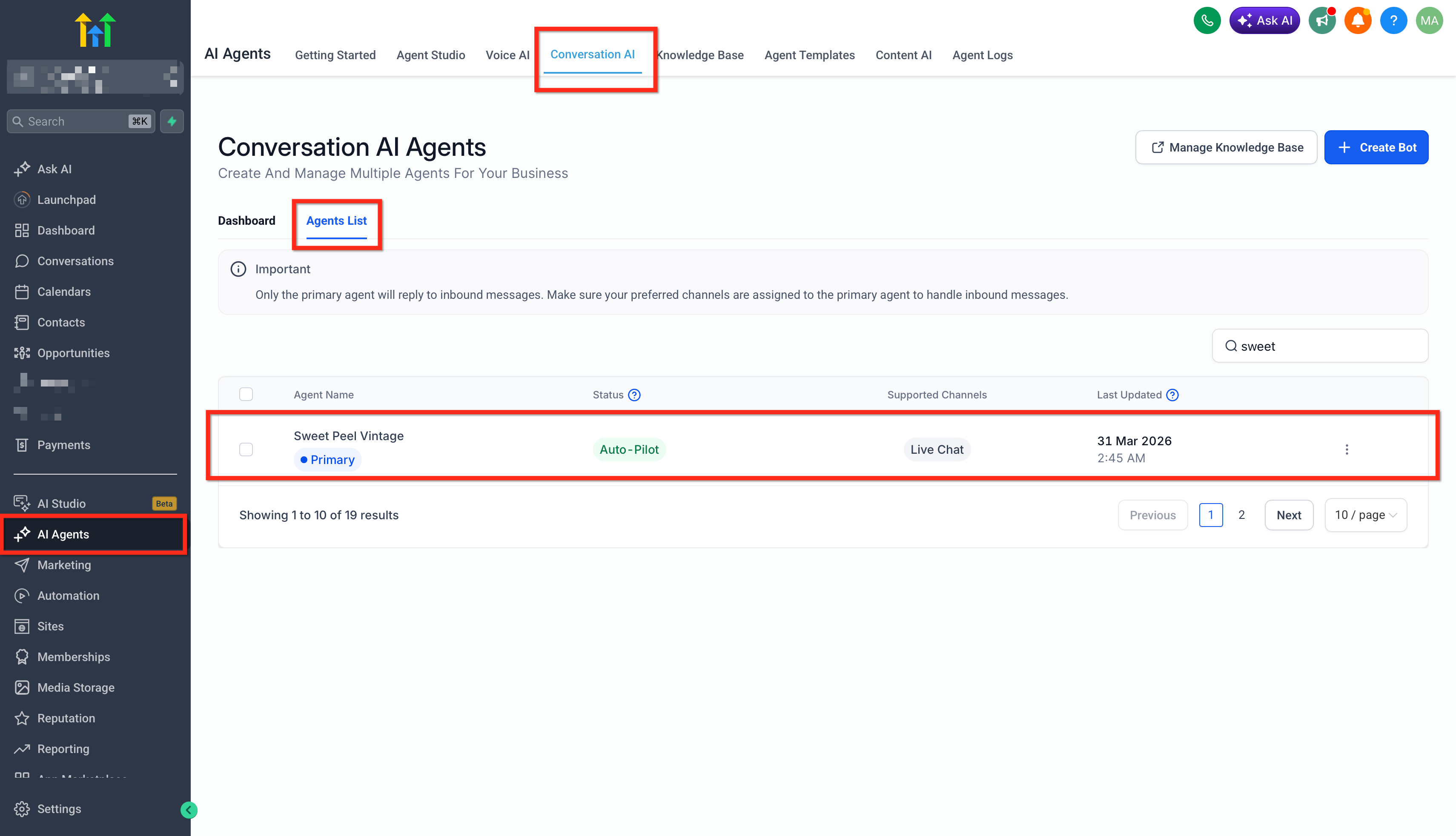Collapse the sidebar with green arrow

click(x=188, y=810)
